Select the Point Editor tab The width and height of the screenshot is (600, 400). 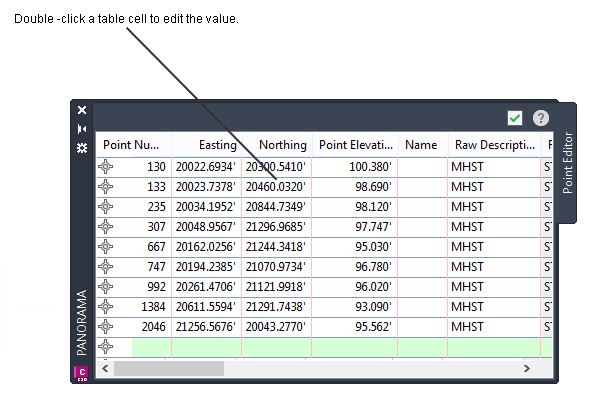click(568, 163)
